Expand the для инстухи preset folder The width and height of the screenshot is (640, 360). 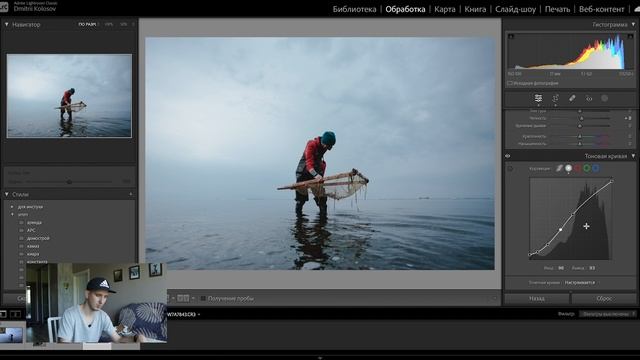(x=12, y=207)
